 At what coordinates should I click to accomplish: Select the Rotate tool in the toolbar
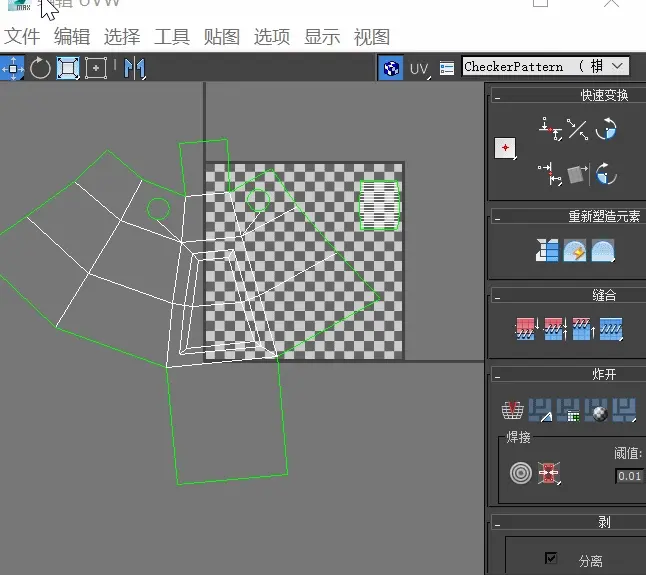click(x=40, y=68)
